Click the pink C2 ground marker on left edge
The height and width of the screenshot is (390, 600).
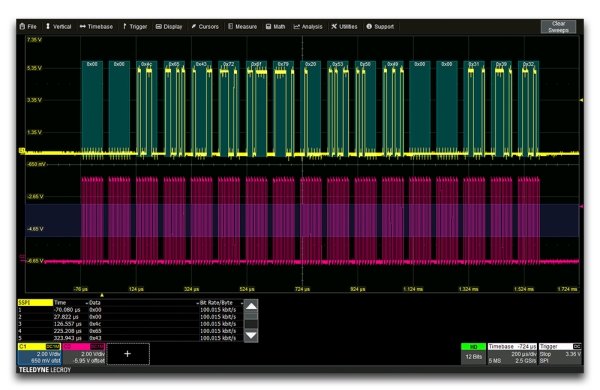22,258
